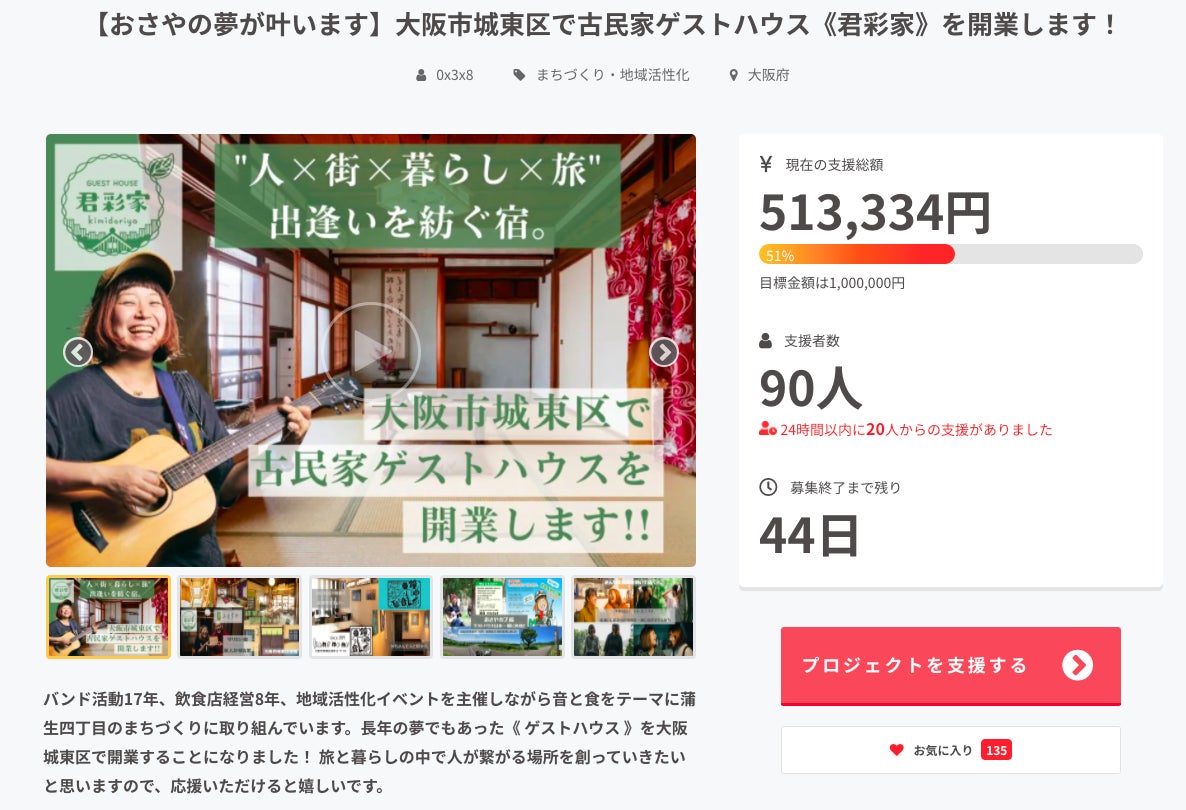Go to previous slide arrow
Screen dimensions: 1186x810
click(x=78, y=352)
